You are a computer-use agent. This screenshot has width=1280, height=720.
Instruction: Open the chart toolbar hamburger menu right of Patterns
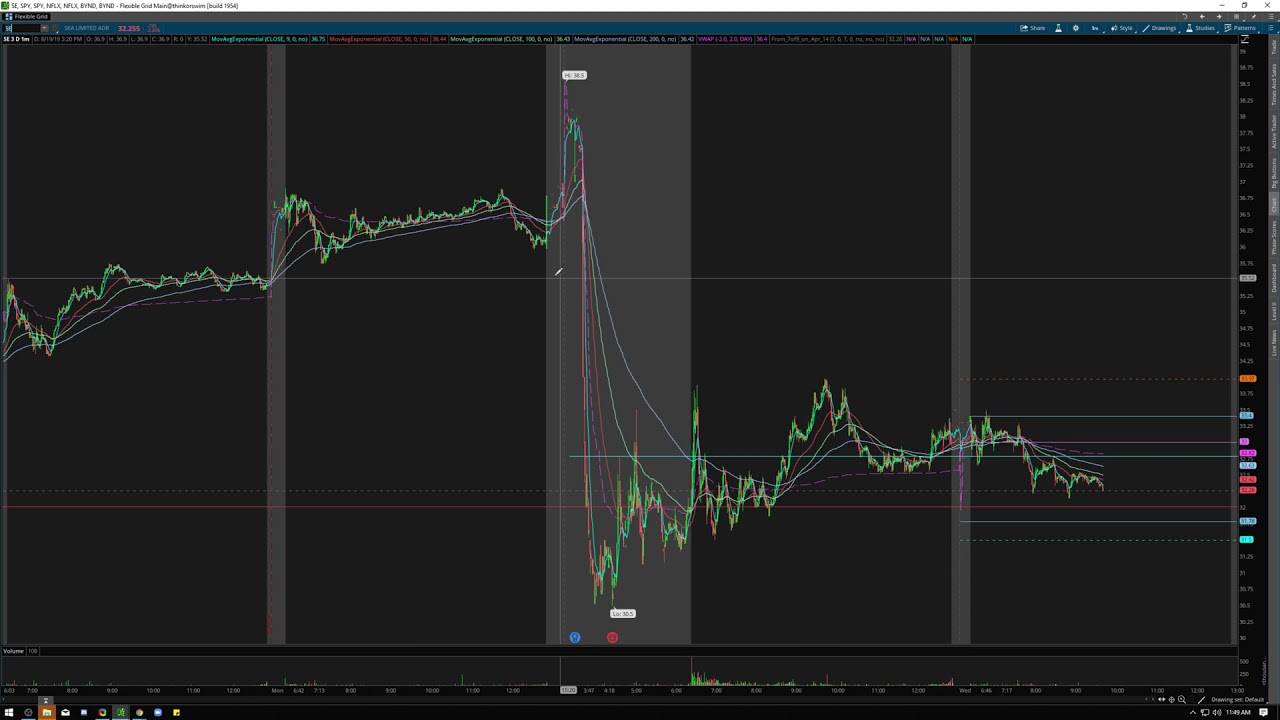point(1270,28)
